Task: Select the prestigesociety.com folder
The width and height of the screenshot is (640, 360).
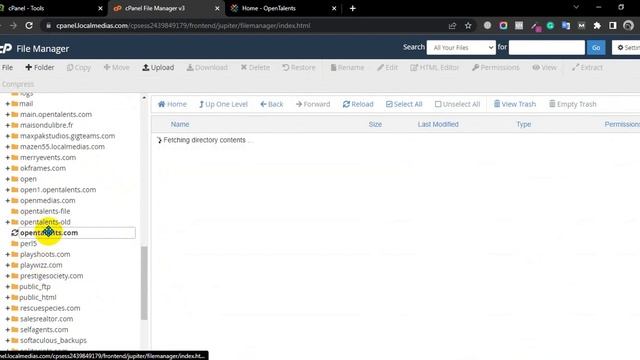Action: pos(51,276)
